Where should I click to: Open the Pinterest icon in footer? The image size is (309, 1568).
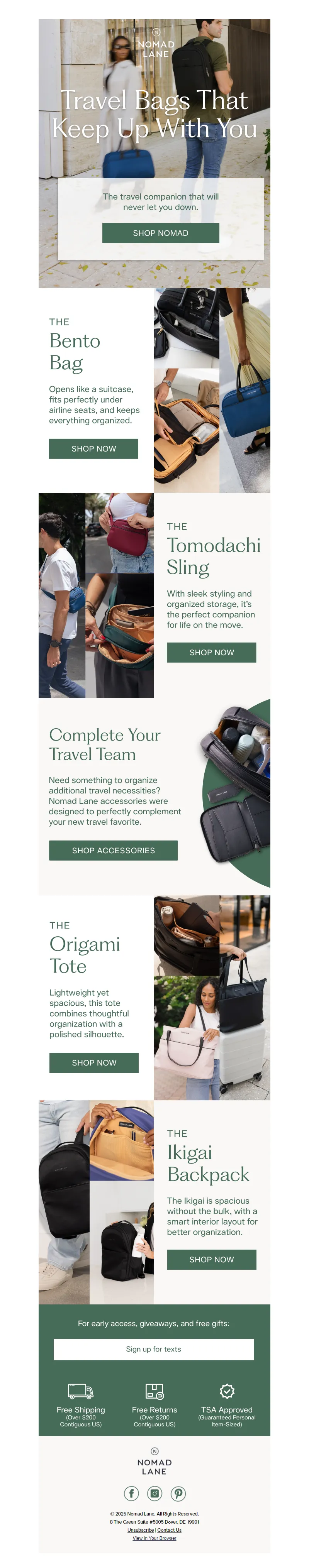point(178,1493)
